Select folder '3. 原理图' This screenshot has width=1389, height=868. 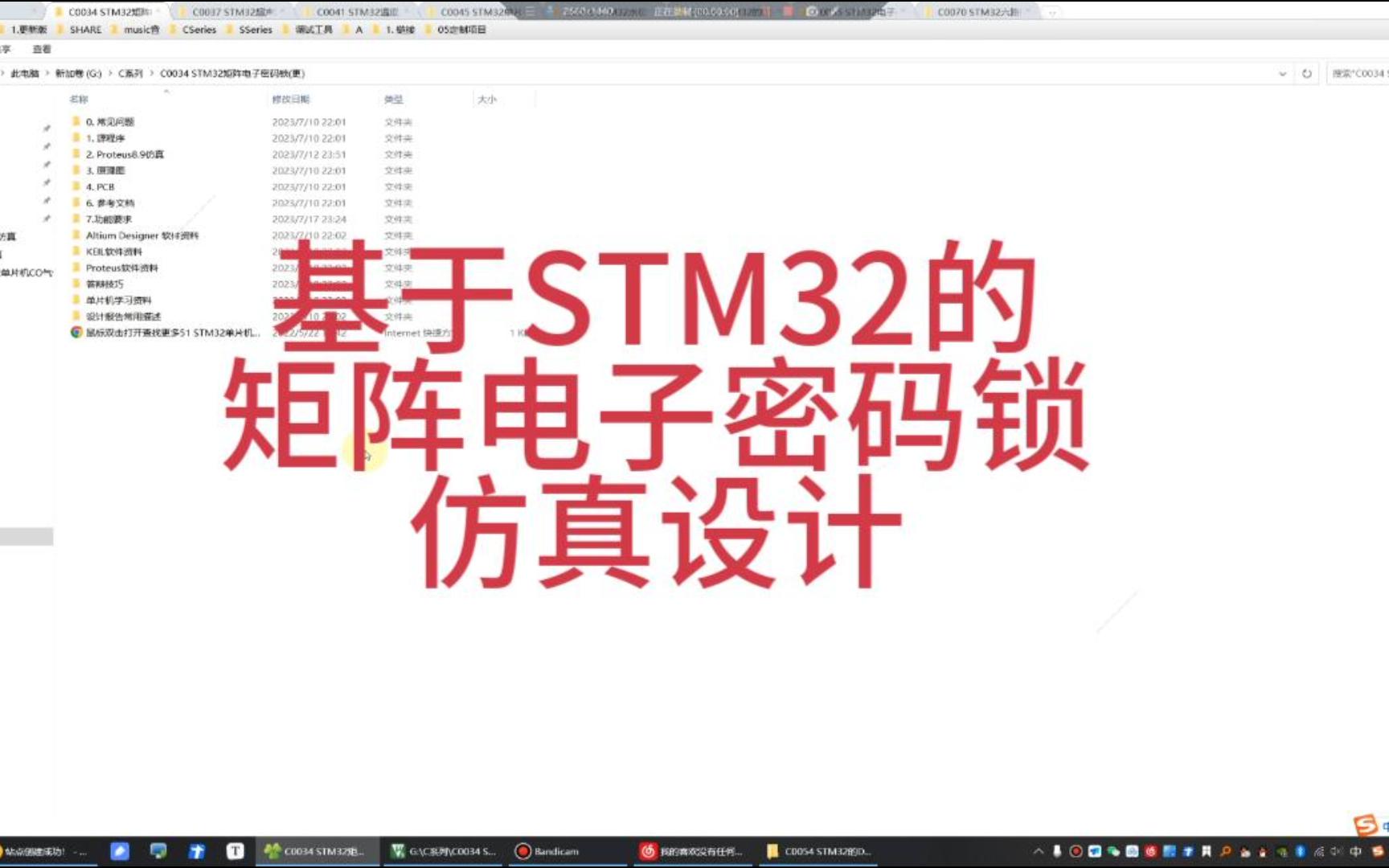105,170
